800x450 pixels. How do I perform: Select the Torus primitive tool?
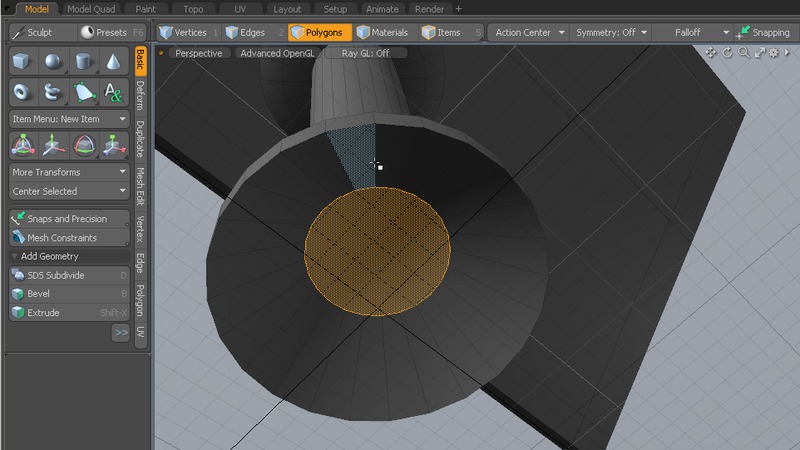tap(22, 93)
